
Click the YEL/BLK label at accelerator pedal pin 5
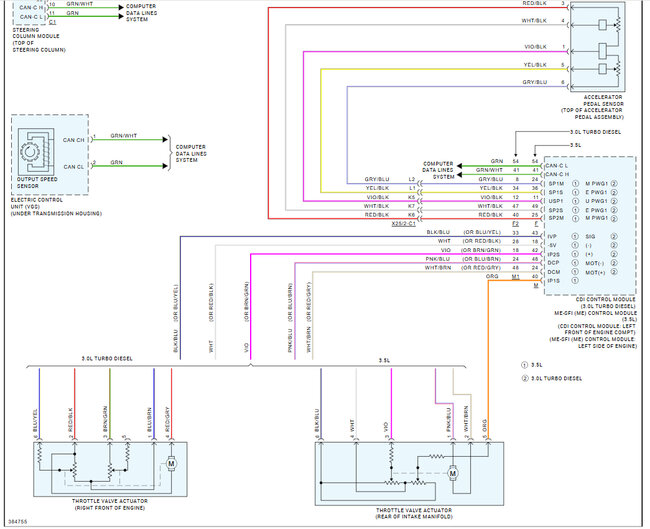[x=535, y=65]
